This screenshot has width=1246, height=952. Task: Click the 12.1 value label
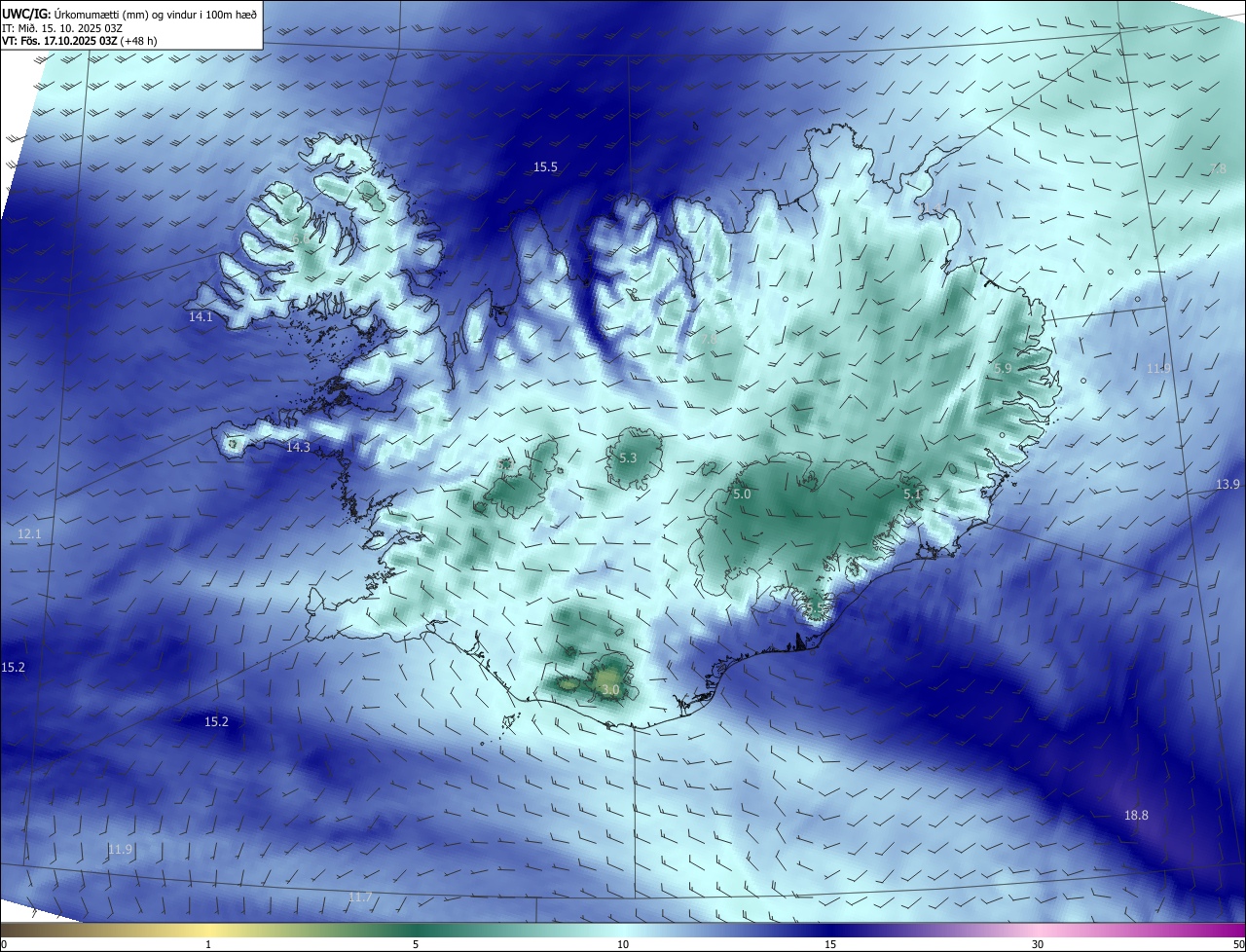pyautogui.click(x=29, y=534)
